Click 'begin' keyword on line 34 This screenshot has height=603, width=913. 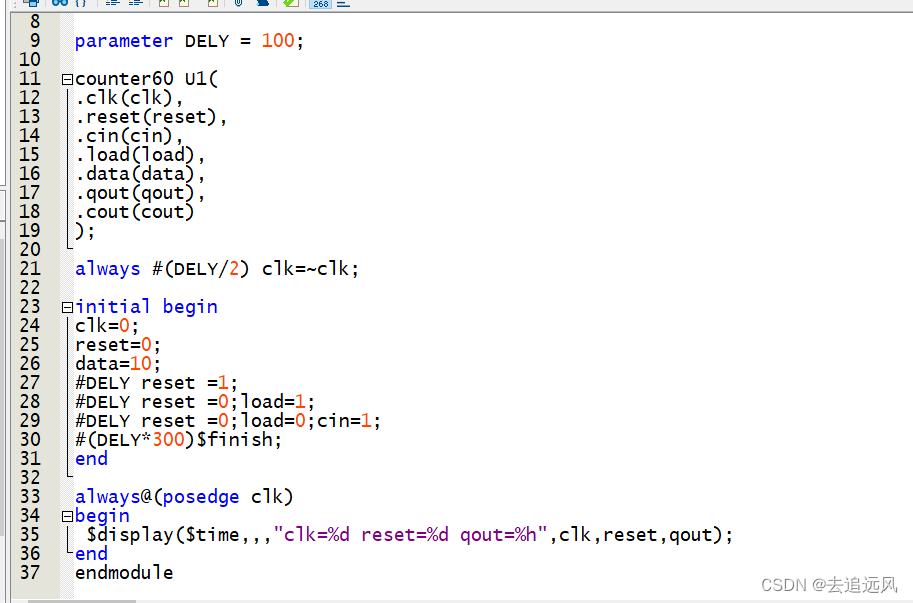[102, 516]
